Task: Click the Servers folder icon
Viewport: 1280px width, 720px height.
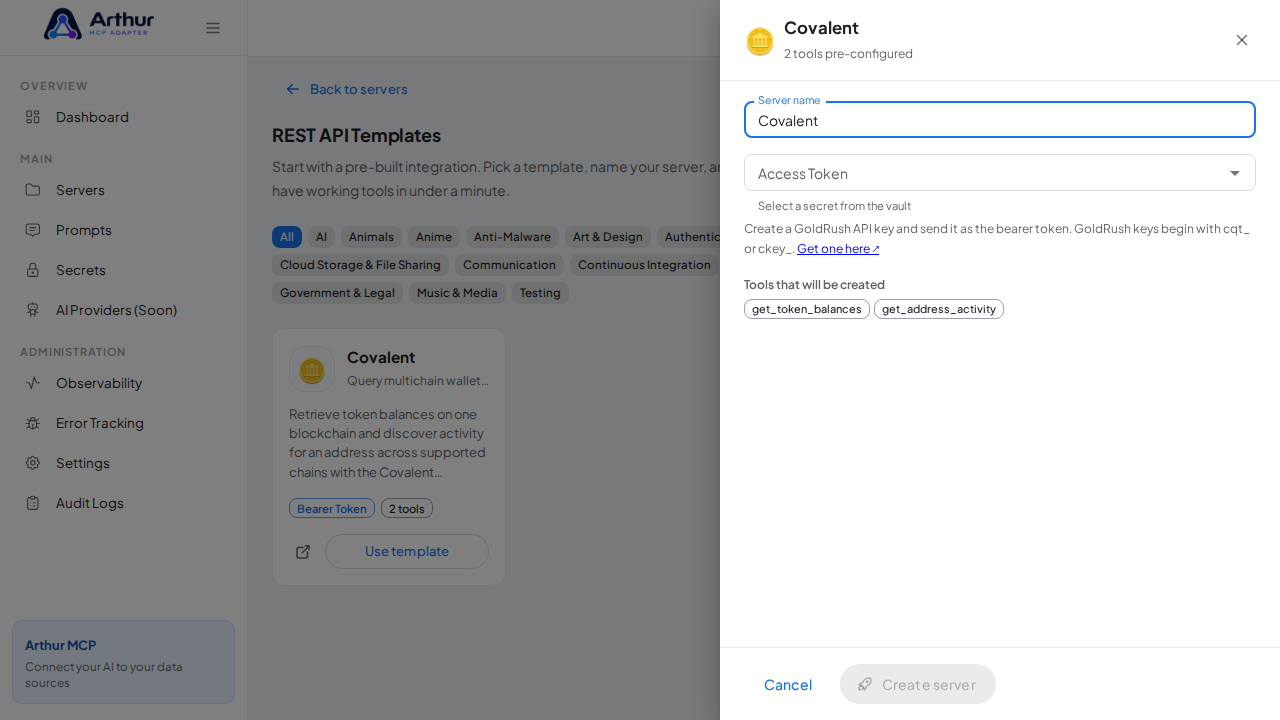Action: coord(33,190)
